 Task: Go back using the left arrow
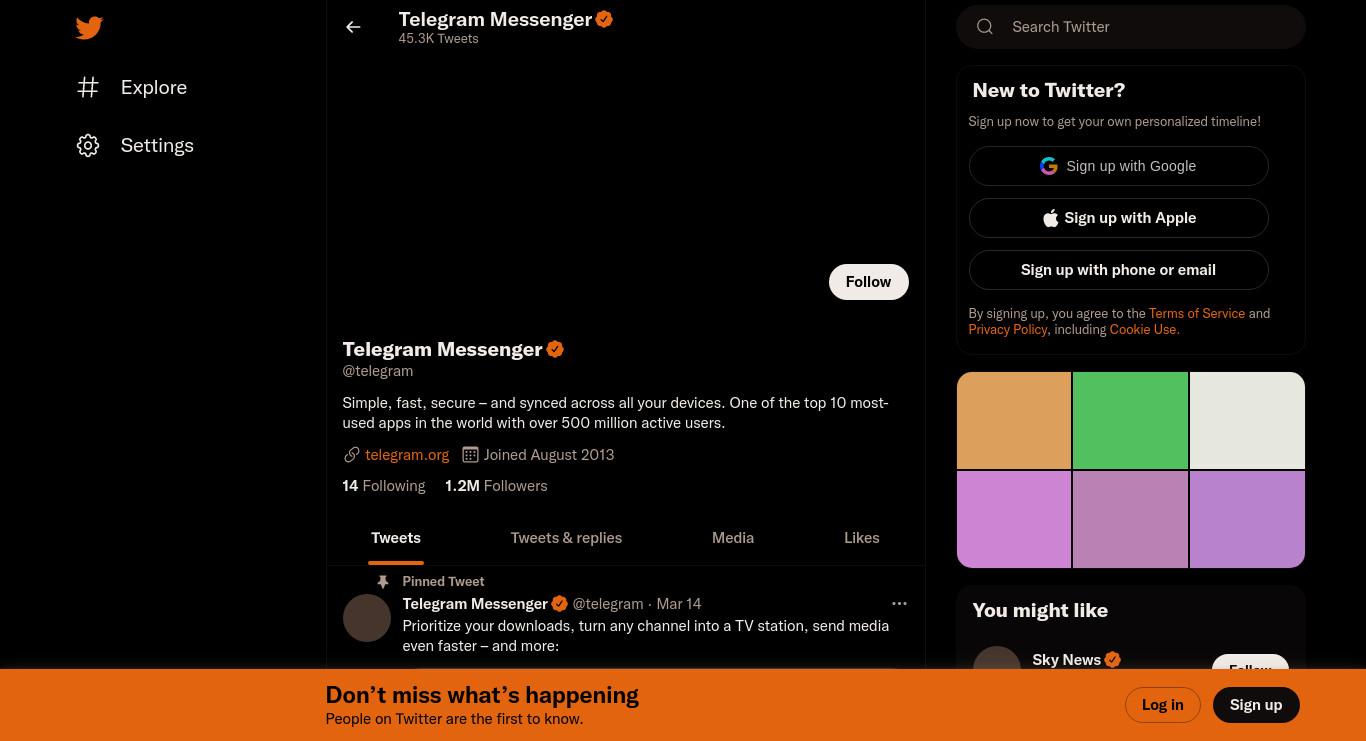pyautogui.click(x=353, y=27)
